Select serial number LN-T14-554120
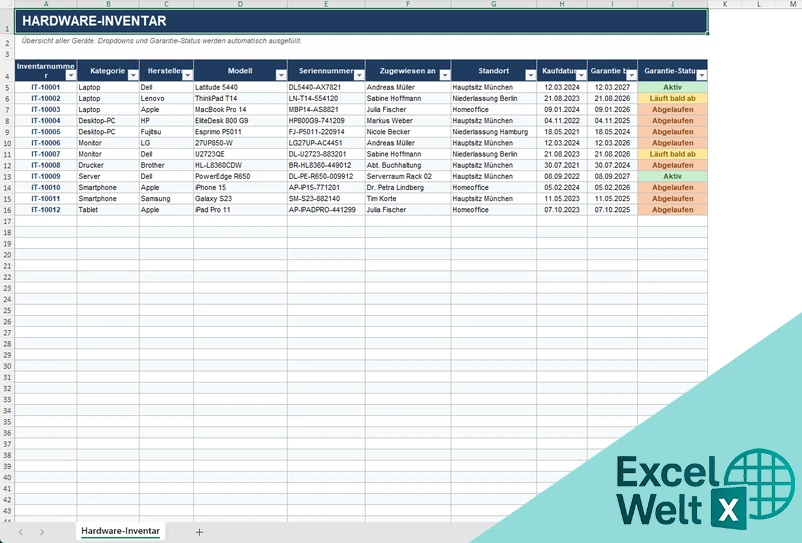This screenshot has height=543, width=802. click(326, 99)
